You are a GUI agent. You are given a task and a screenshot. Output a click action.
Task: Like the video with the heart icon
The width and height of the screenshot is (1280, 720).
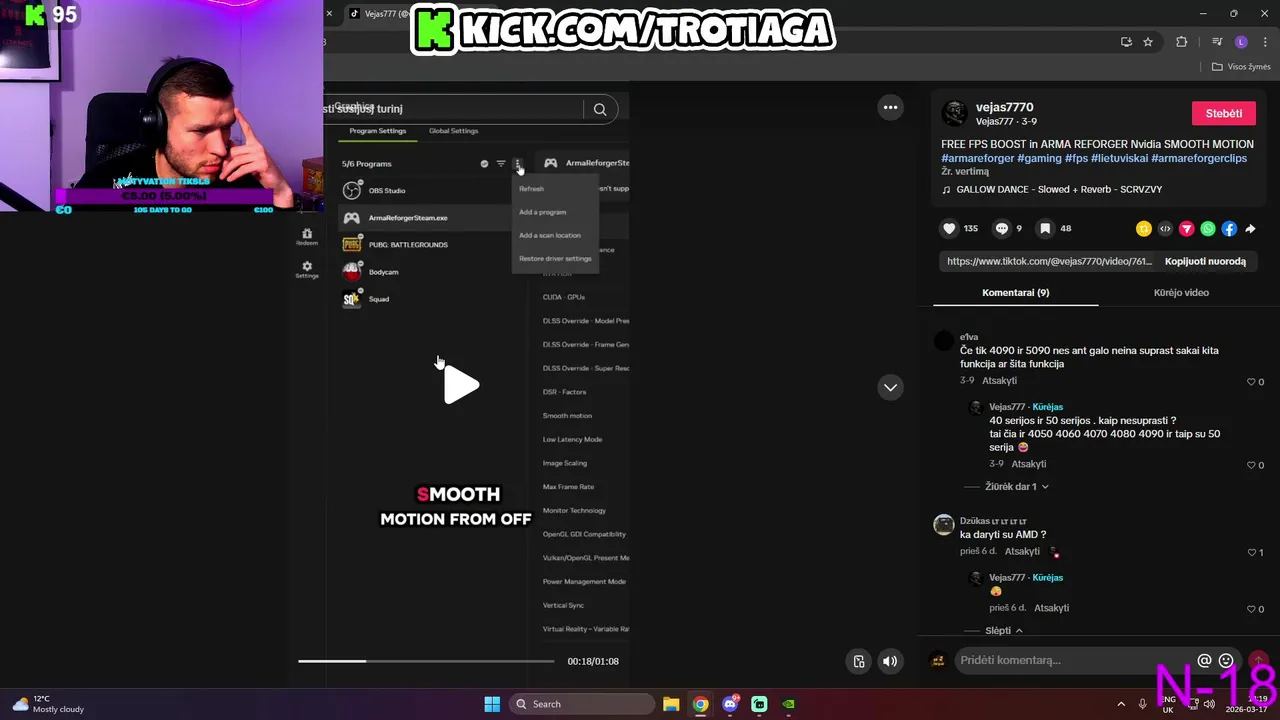(949, 229)
